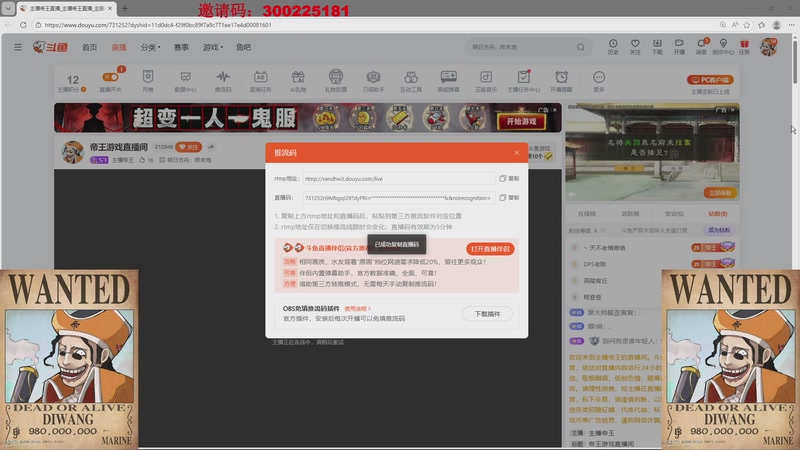Viewport: 800px width, 450px height.
Task: Click the 成为钻粉 button
Action: (x=718, y=230)
